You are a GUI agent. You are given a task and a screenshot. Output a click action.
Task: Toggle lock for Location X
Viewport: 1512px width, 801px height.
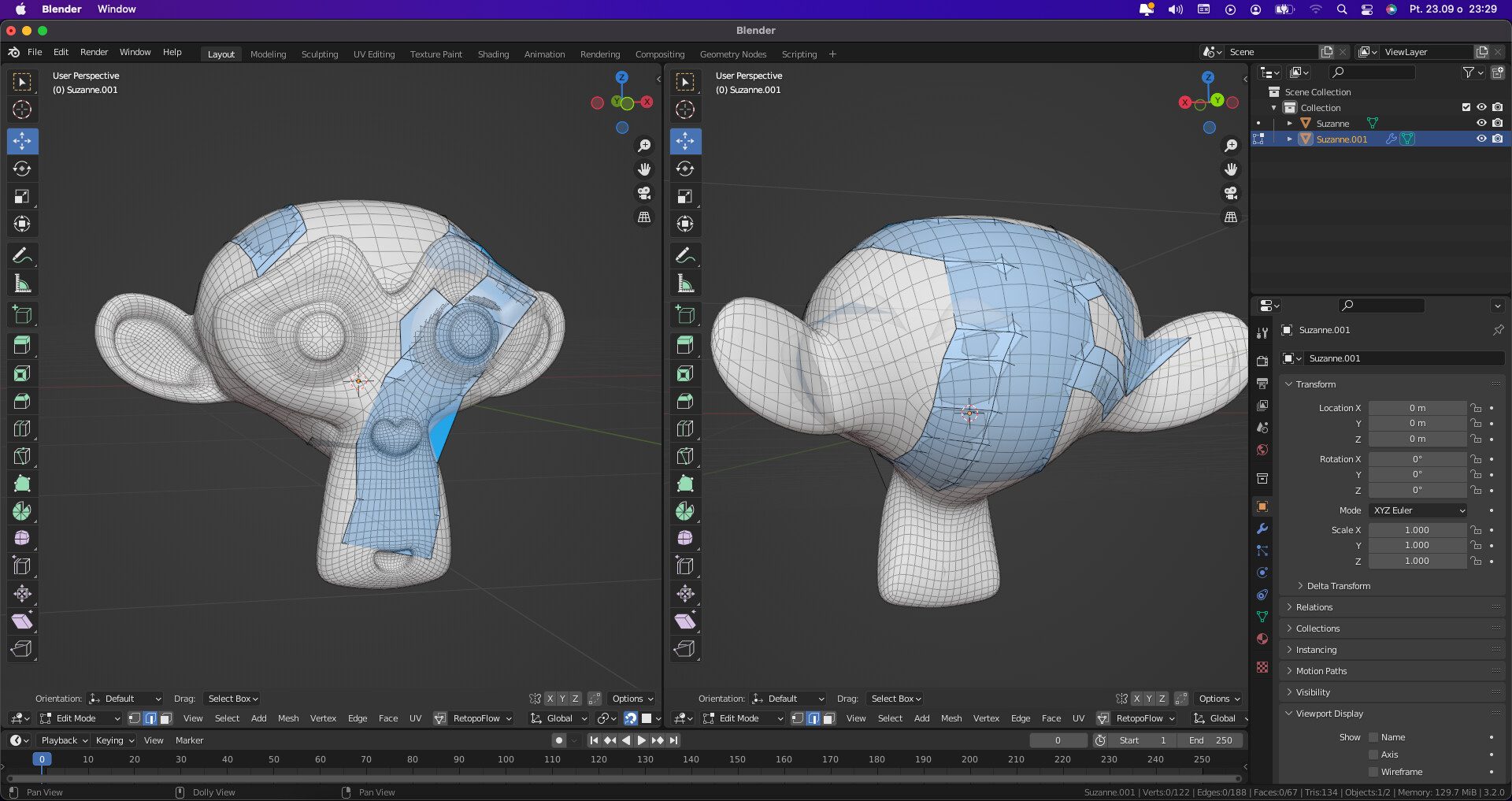tap(1477, 408)
